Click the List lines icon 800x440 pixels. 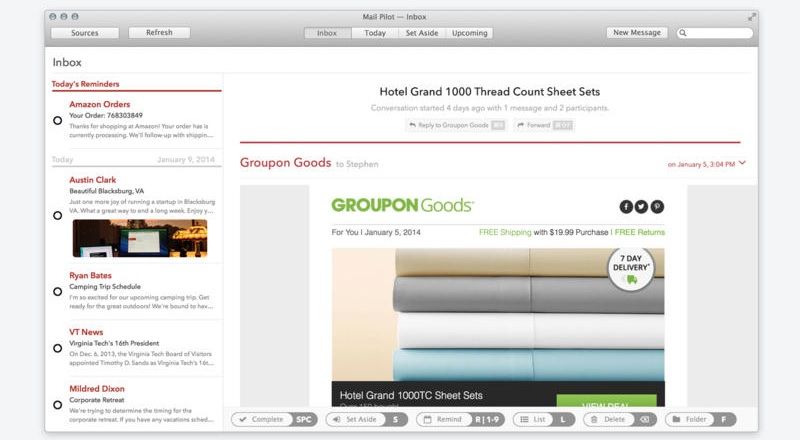pyautogui.click(x=524, y=420)
